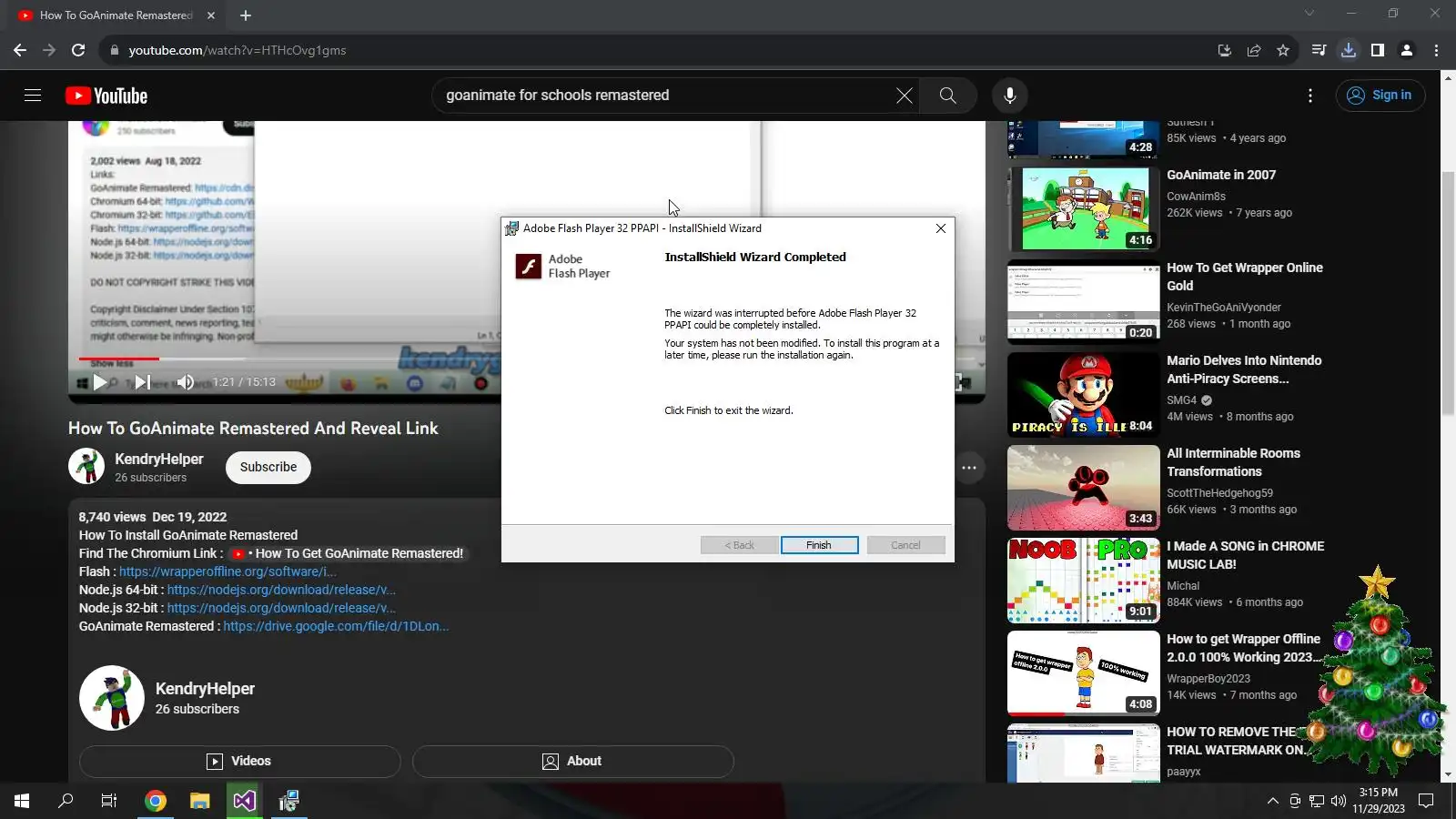The image size is (1456, 819).
Task: Open How To Remove The Trial Watermark thumbnail
Action: click(1084, 753)
